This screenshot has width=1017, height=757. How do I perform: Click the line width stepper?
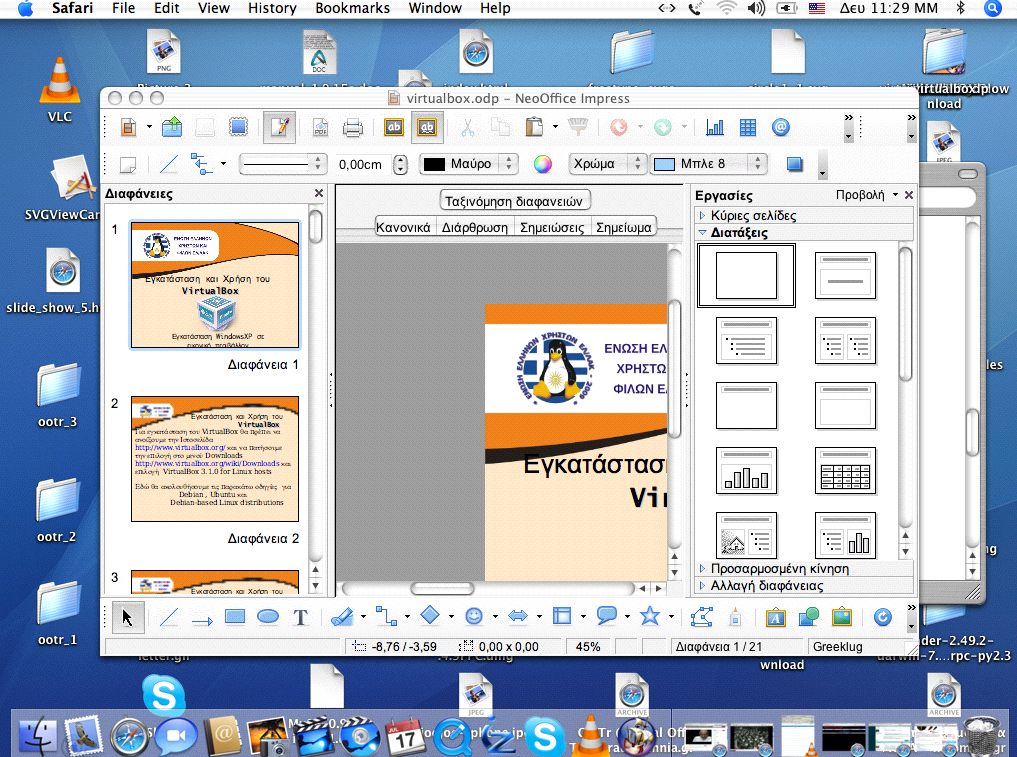[400, 164]
